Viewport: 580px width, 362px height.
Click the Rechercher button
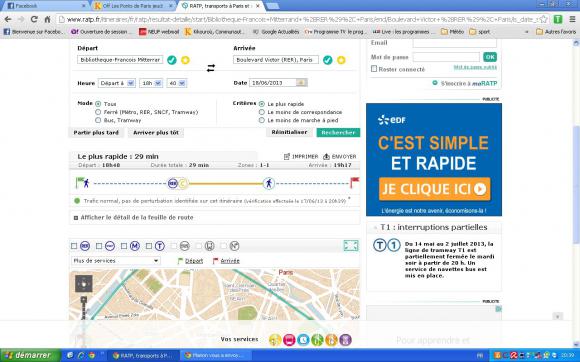(338, 132)
